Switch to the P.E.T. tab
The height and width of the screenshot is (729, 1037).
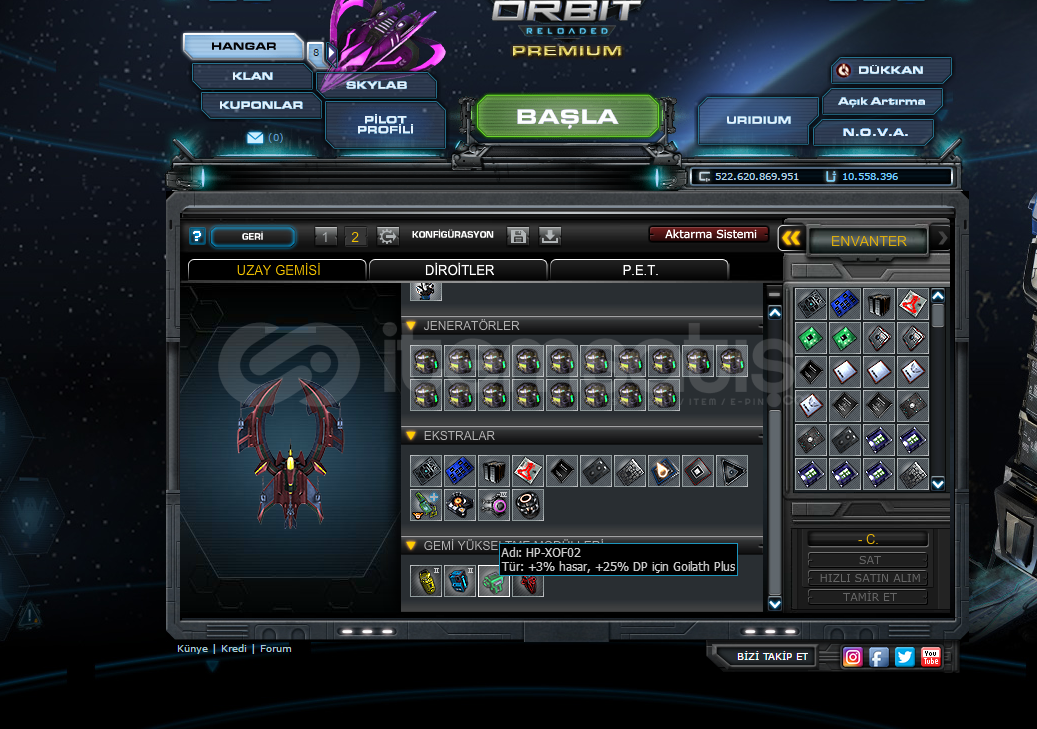(x=640, y=270)
